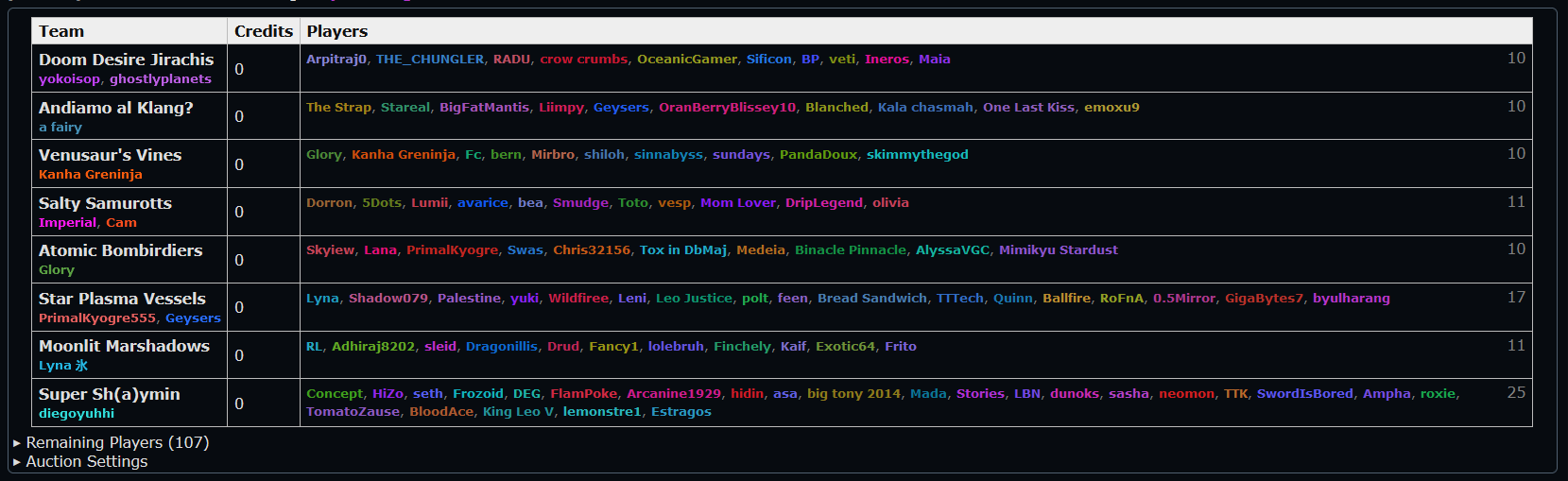Click Kanha Greninja under Venusaur's Vines

(90, 175)
